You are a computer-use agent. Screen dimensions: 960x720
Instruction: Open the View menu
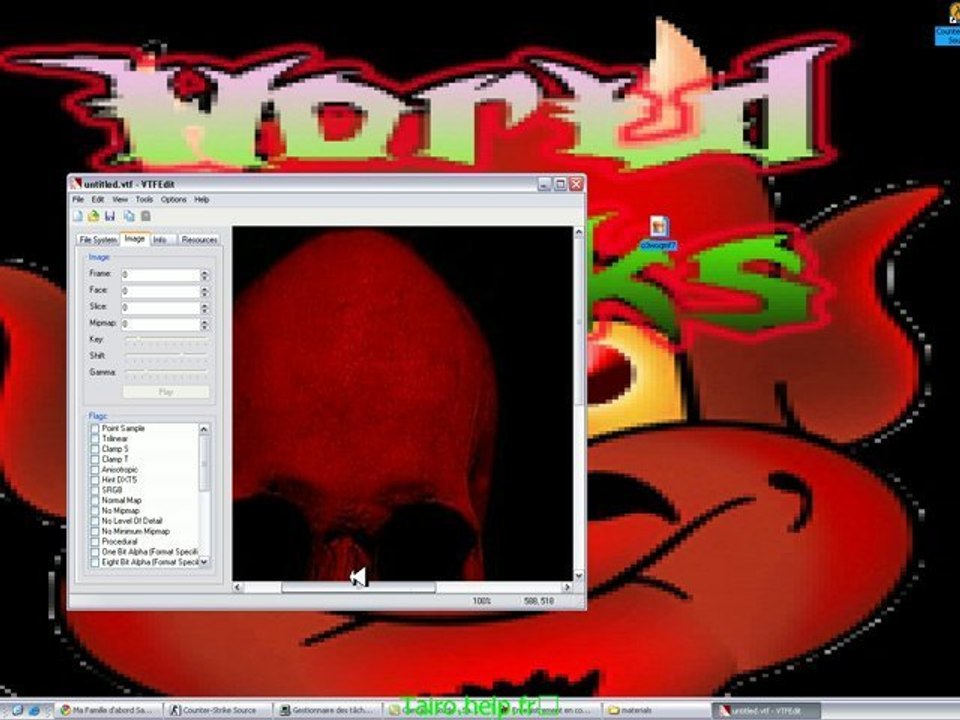click(120, 200)
